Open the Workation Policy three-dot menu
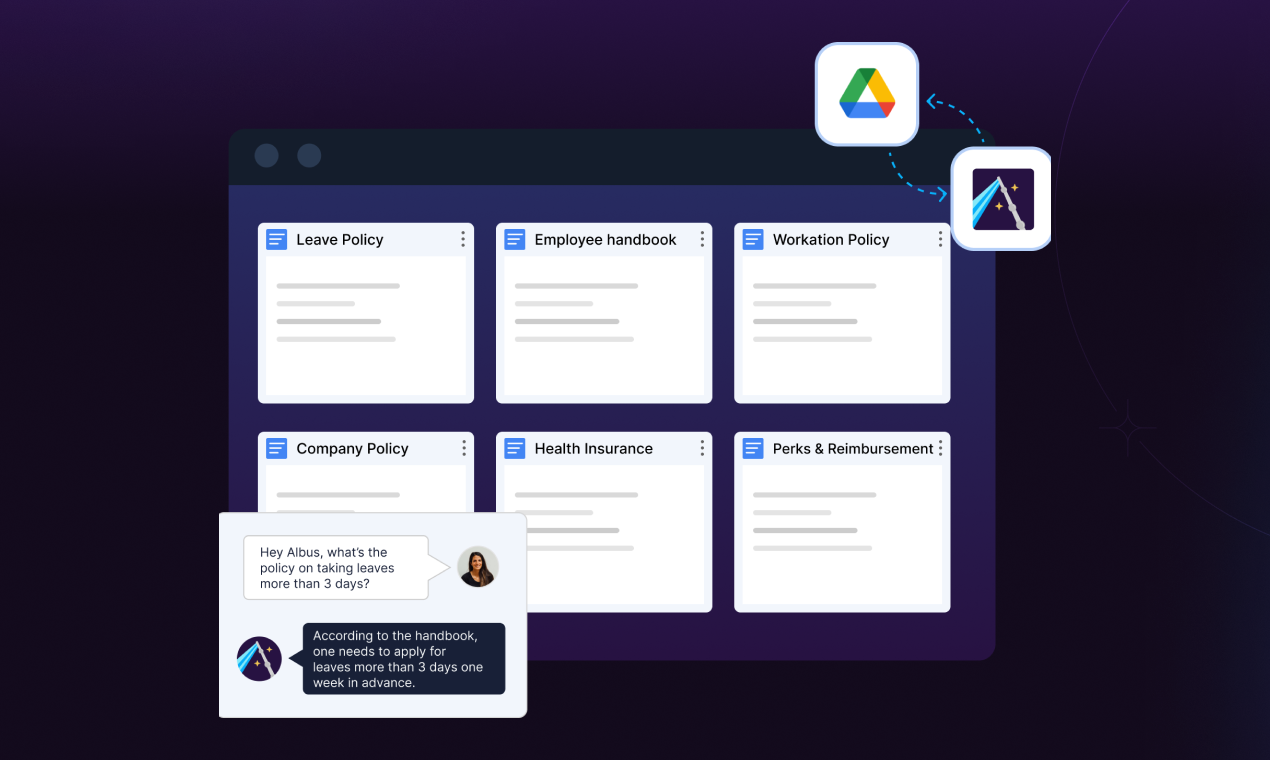The width and height of the screenshot is (1270, 760). [x=940, y=239]
